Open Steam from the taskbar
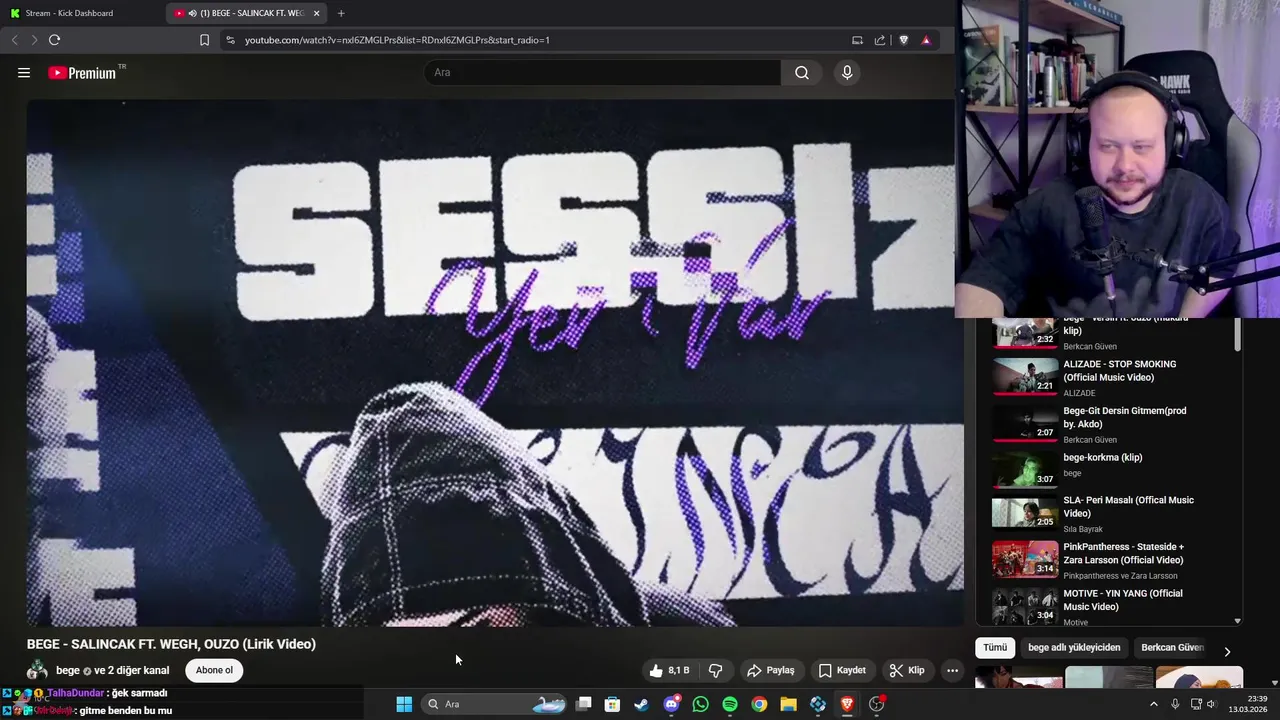Image resolution: width=1280 pixels, height=720 pixels. pos(641,704)
